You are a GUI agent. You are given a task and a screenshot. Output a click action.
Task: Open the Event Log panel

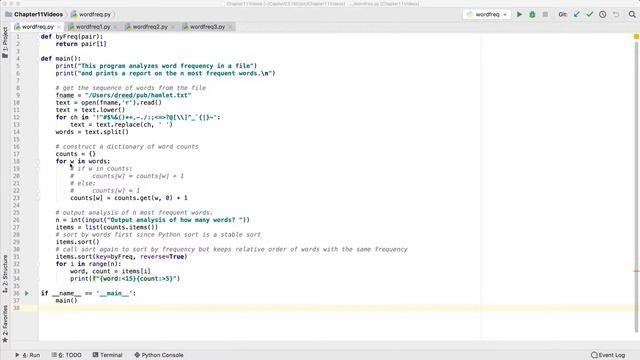point(608,355)
